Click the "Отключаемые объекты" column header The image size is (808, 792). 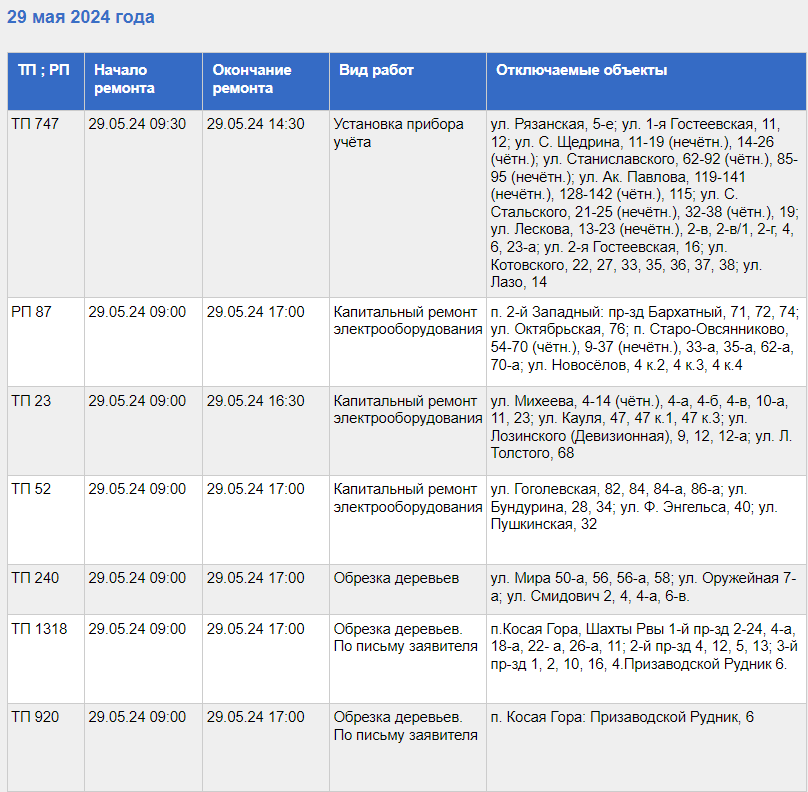point(646,81)
